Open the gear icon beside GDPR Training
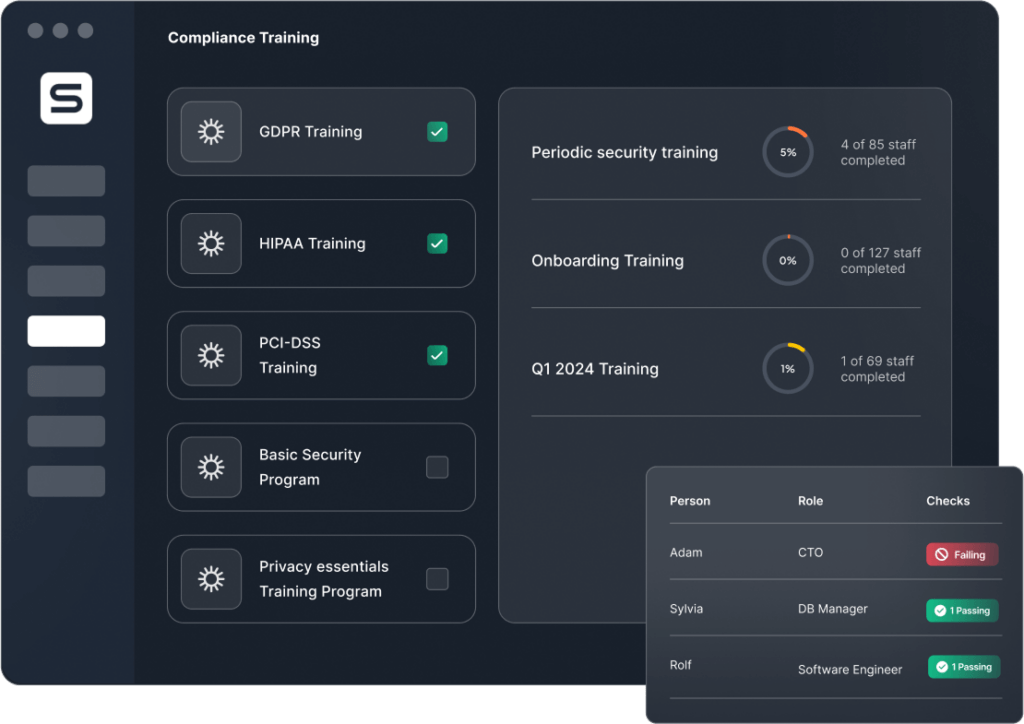This screenshot has height=724, width=1024. 211,131
